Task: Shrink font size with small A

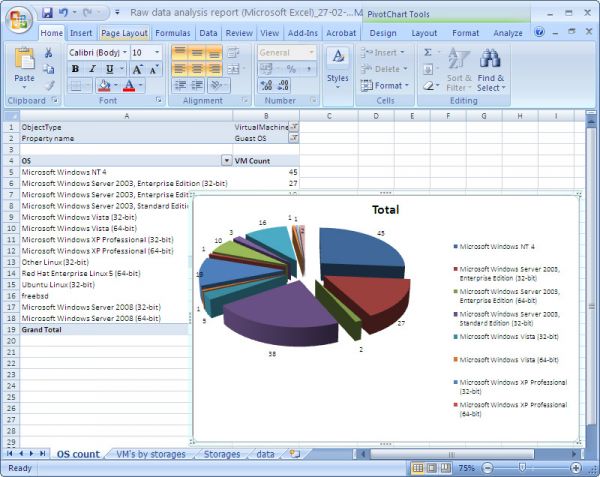Action: point(154,69)
